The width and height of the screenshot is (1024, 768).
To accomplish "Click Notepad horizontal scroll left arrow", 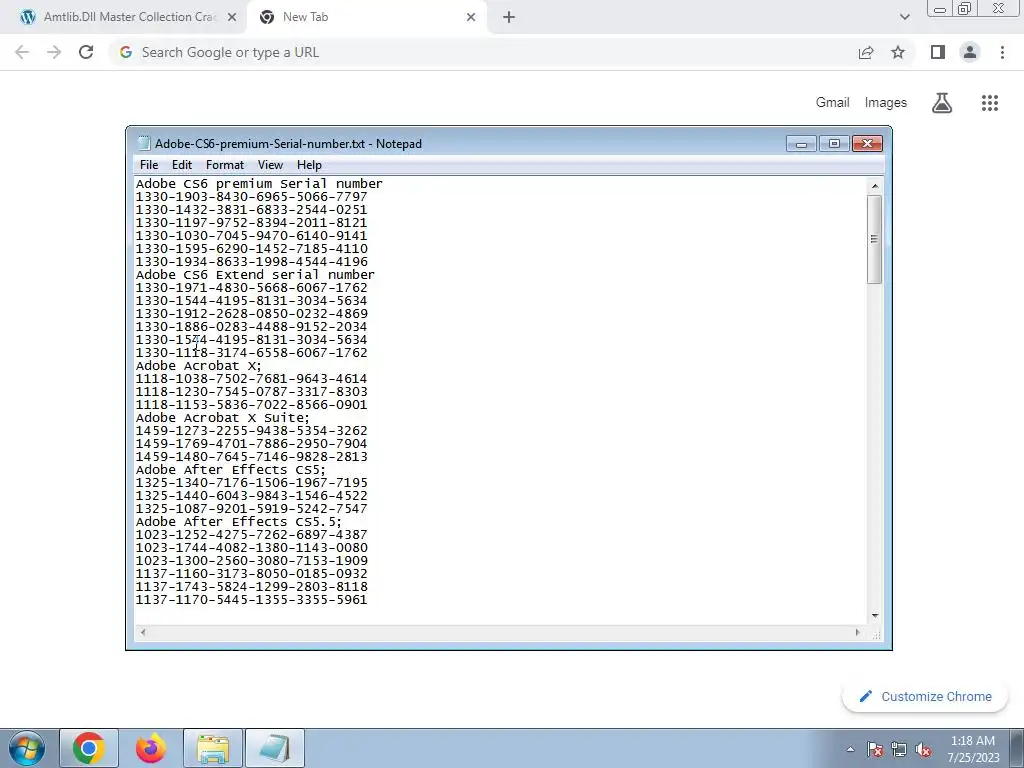I will [143, 632].
